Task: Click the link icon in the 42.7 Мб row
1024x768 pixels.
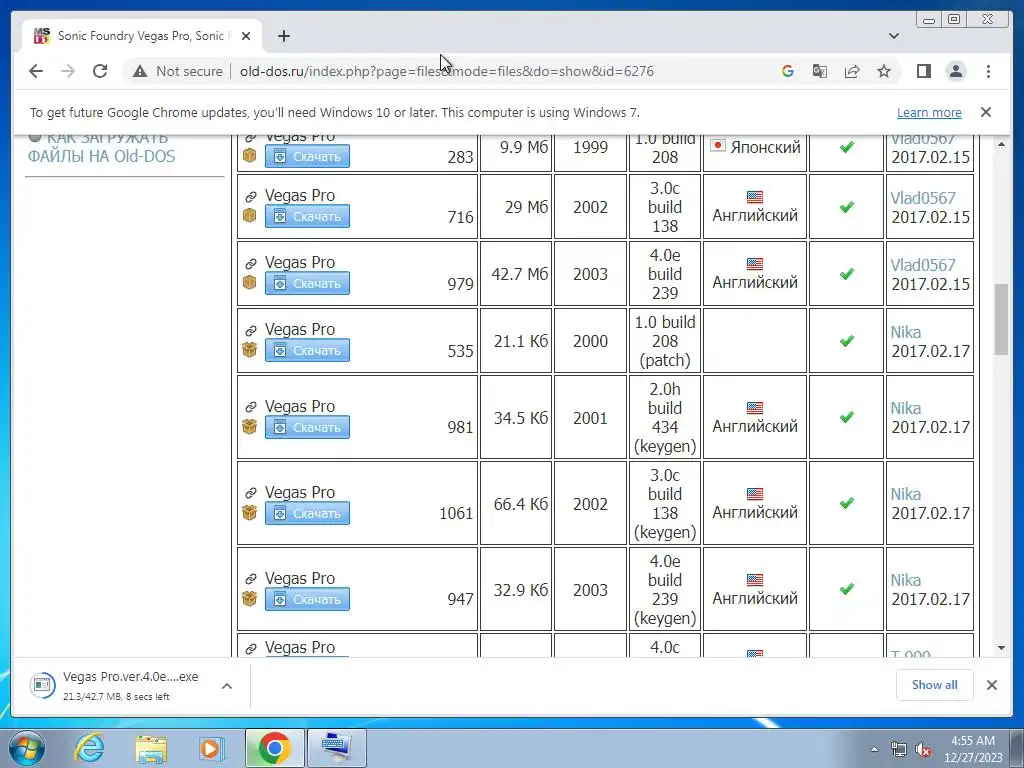Action: (250, 263)
